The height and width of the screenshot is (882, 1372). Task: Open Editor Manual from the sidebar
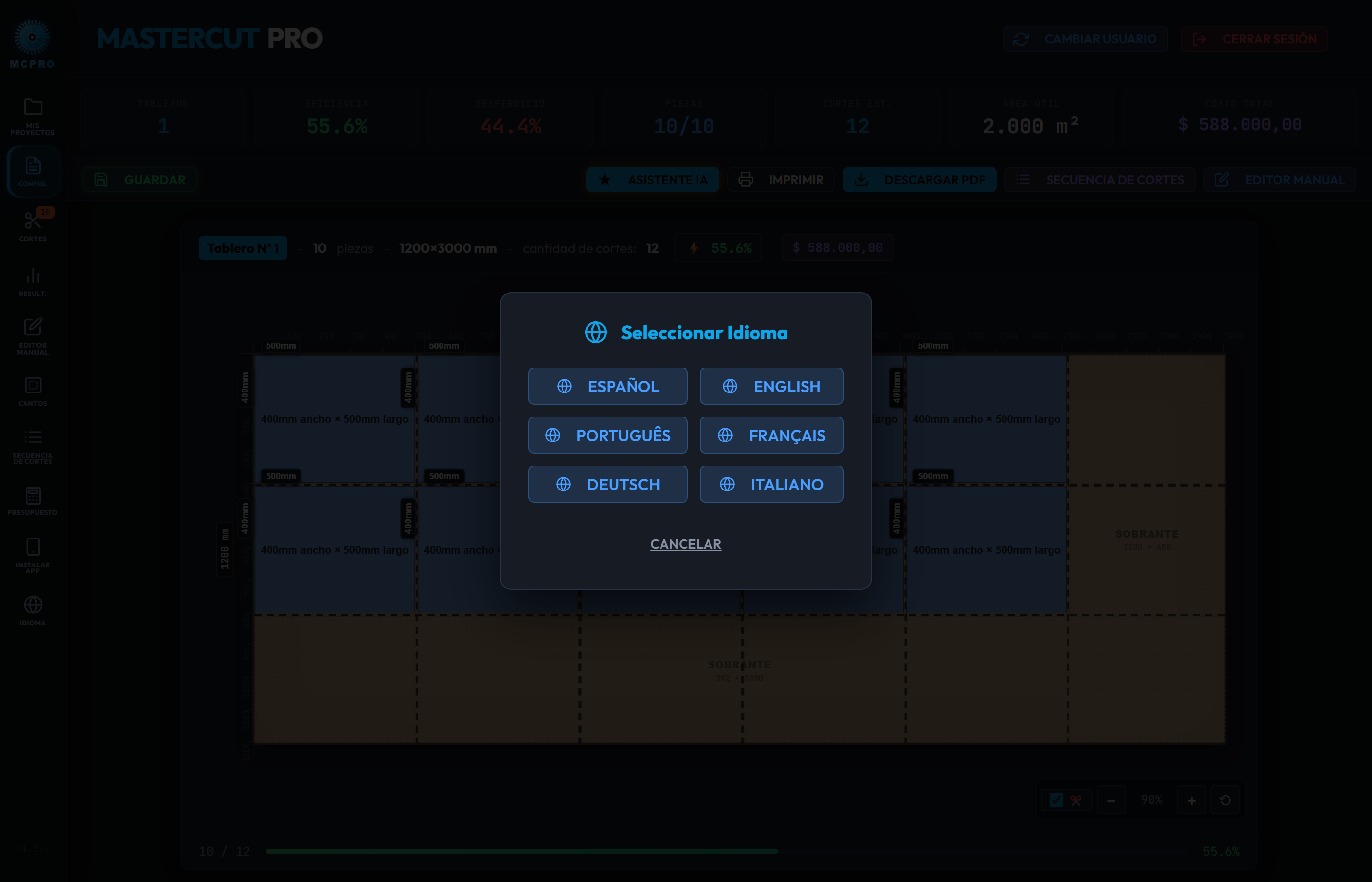pos(33,336)
